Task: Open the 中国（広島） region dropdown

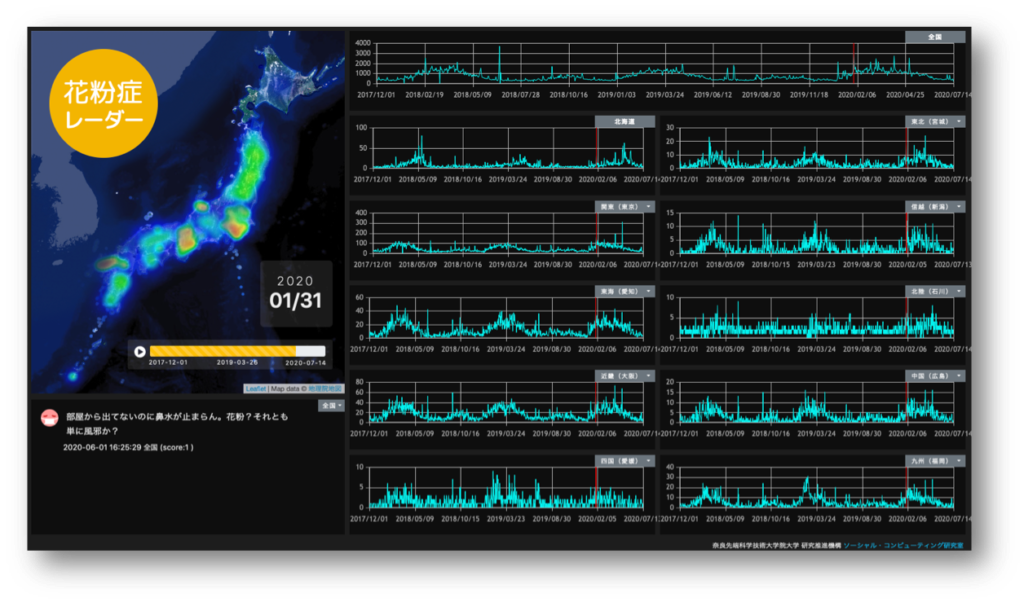Action: [936, 377]
